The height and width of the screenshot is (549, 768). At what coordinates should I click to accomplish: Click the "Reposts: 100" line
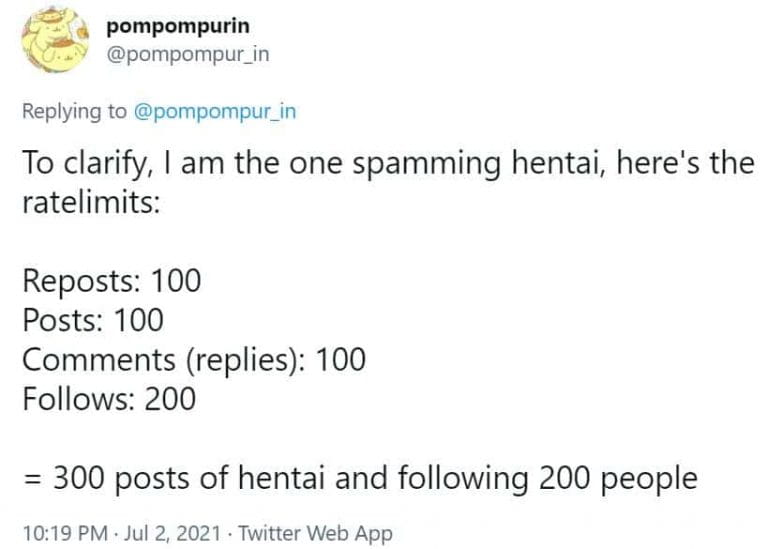point(112,281)
